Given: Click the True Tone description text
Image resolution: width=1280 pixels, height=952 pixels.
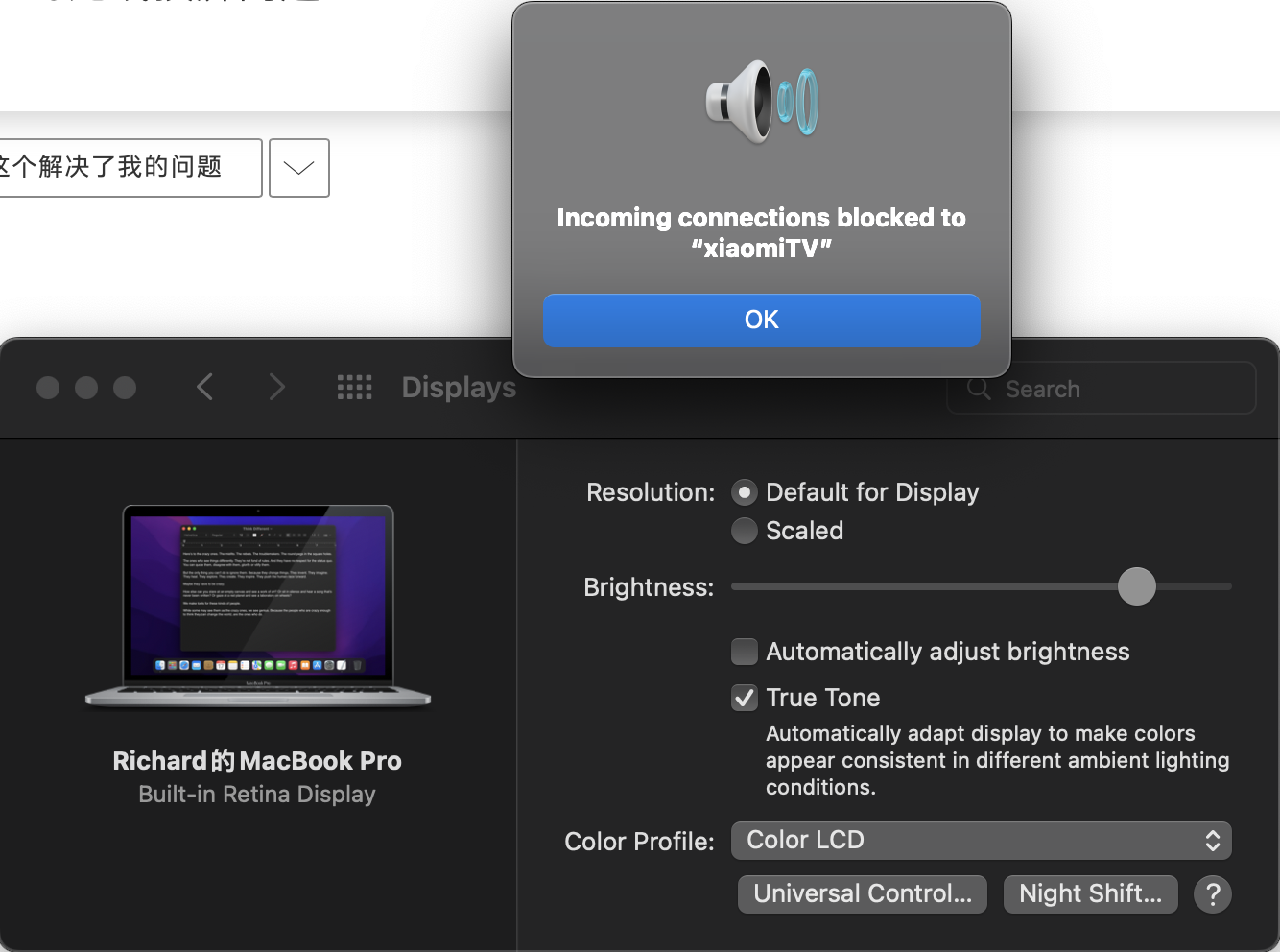Looking at the screenshot, I should [x=997, y=760].
